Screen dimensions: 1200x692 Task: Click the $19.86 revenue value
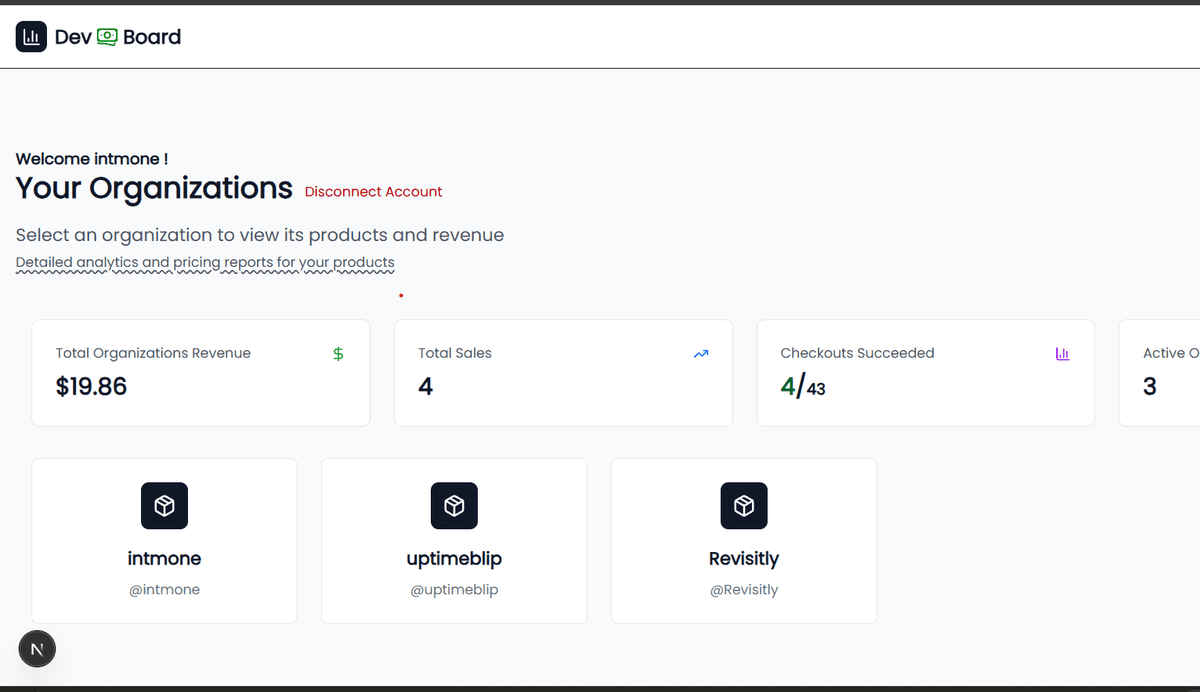91,386
